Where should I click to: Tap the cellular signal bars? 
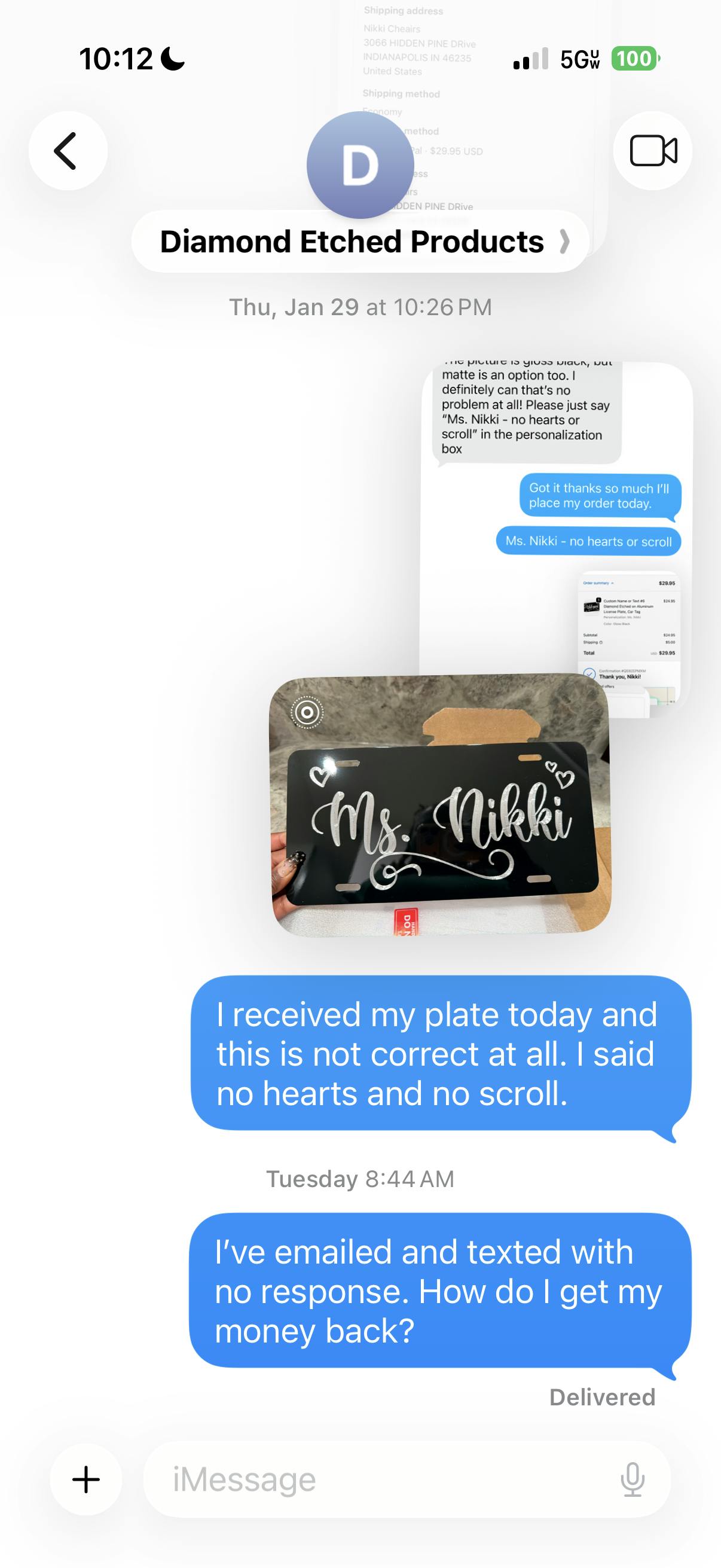530,59
